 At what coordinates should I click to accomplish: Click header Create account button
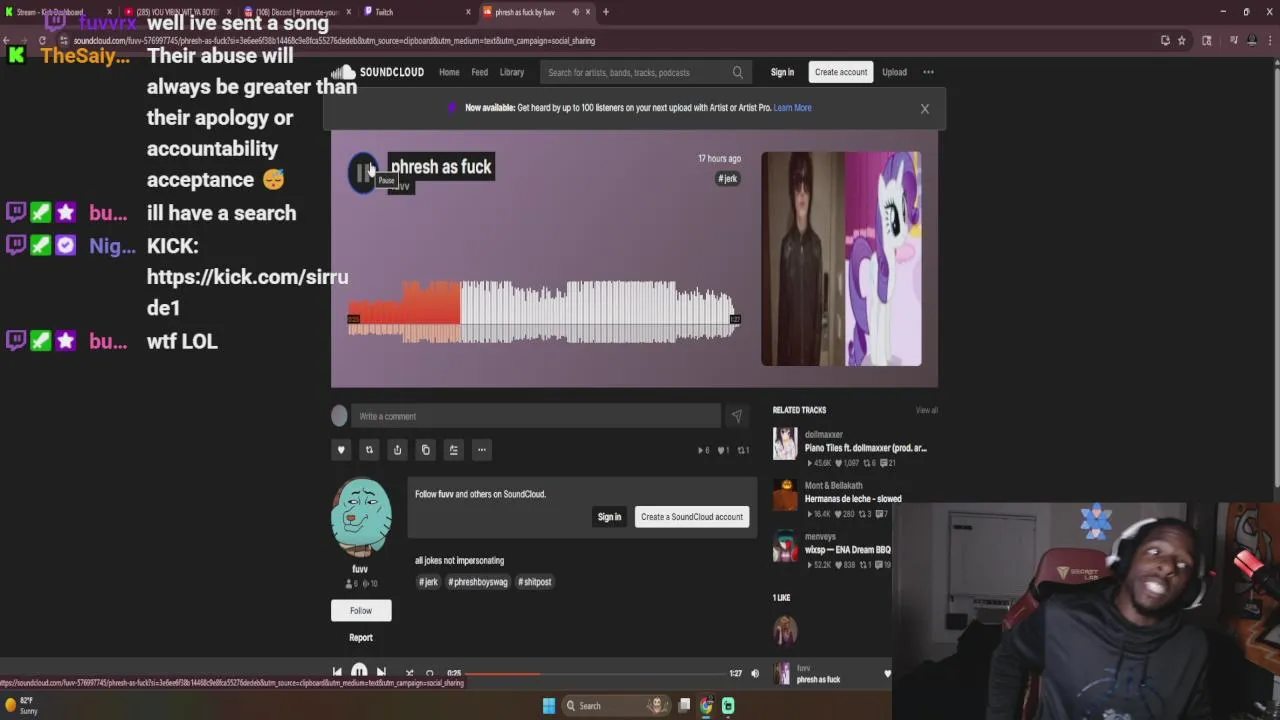point(841,72)
